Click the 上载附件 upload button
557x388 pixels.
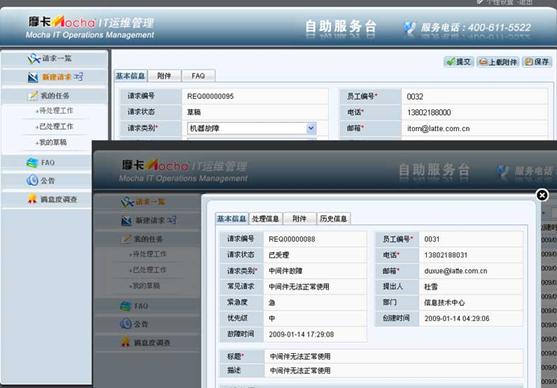coord(497,62)
